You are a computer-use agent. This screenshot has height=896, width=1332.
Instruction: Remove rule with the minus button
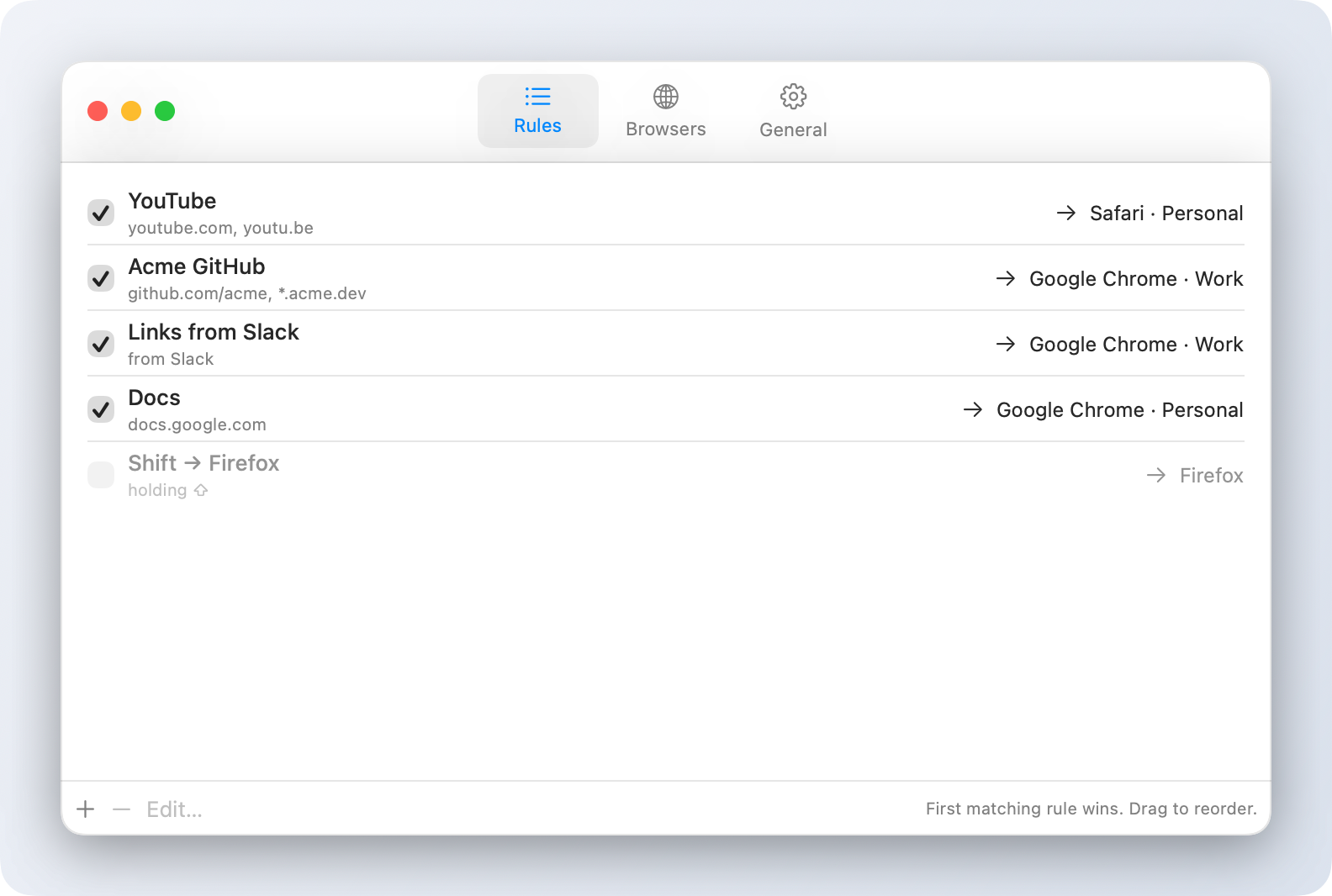121,809
